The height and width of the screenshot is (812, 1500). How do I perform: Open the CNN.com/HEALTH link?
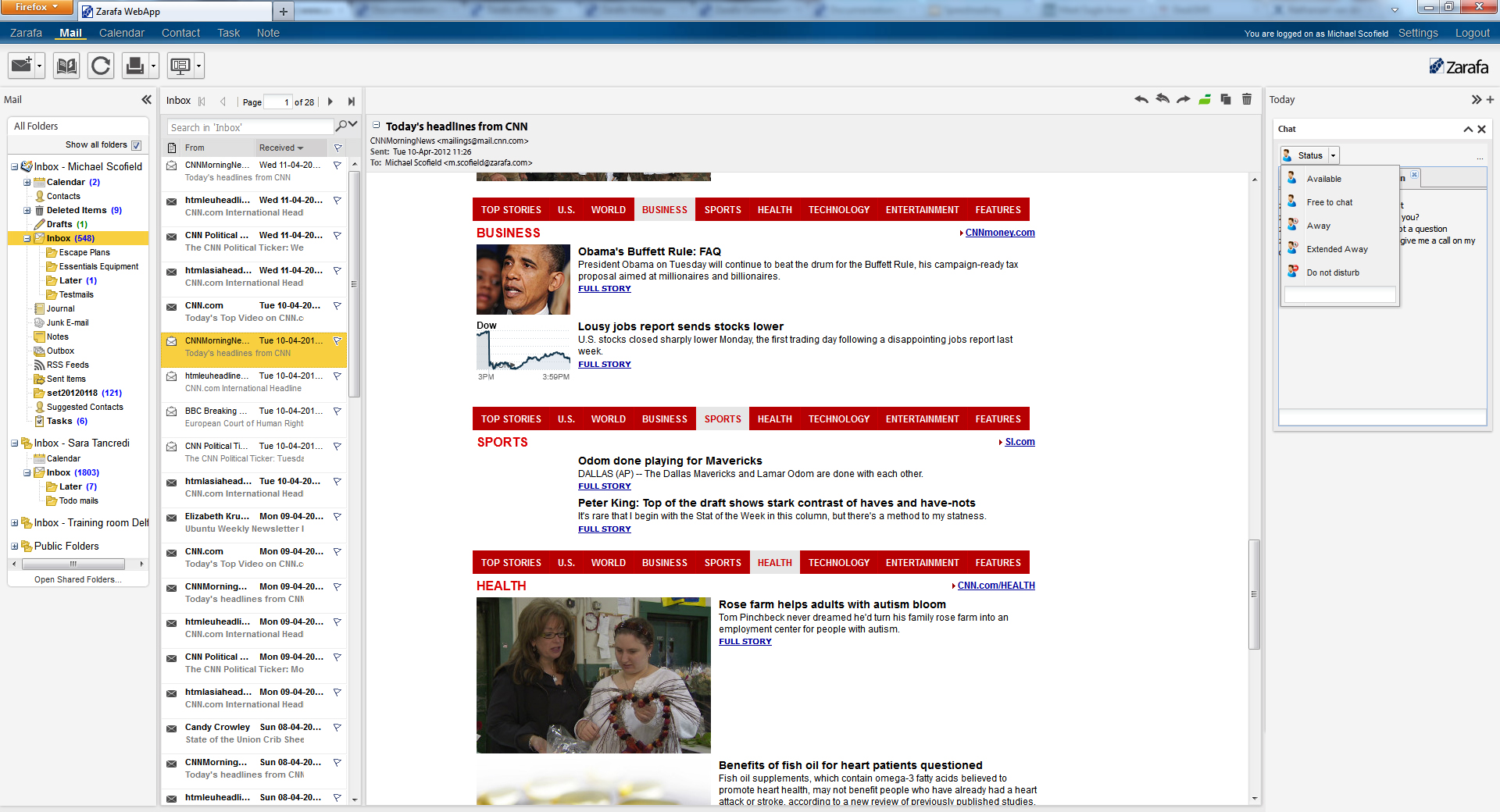(996, 586)
